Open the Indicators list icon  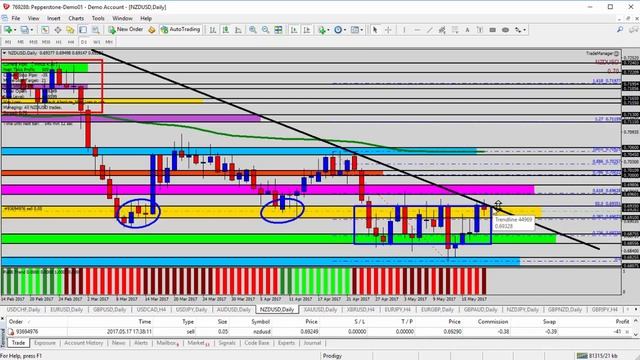pos(322,30)
